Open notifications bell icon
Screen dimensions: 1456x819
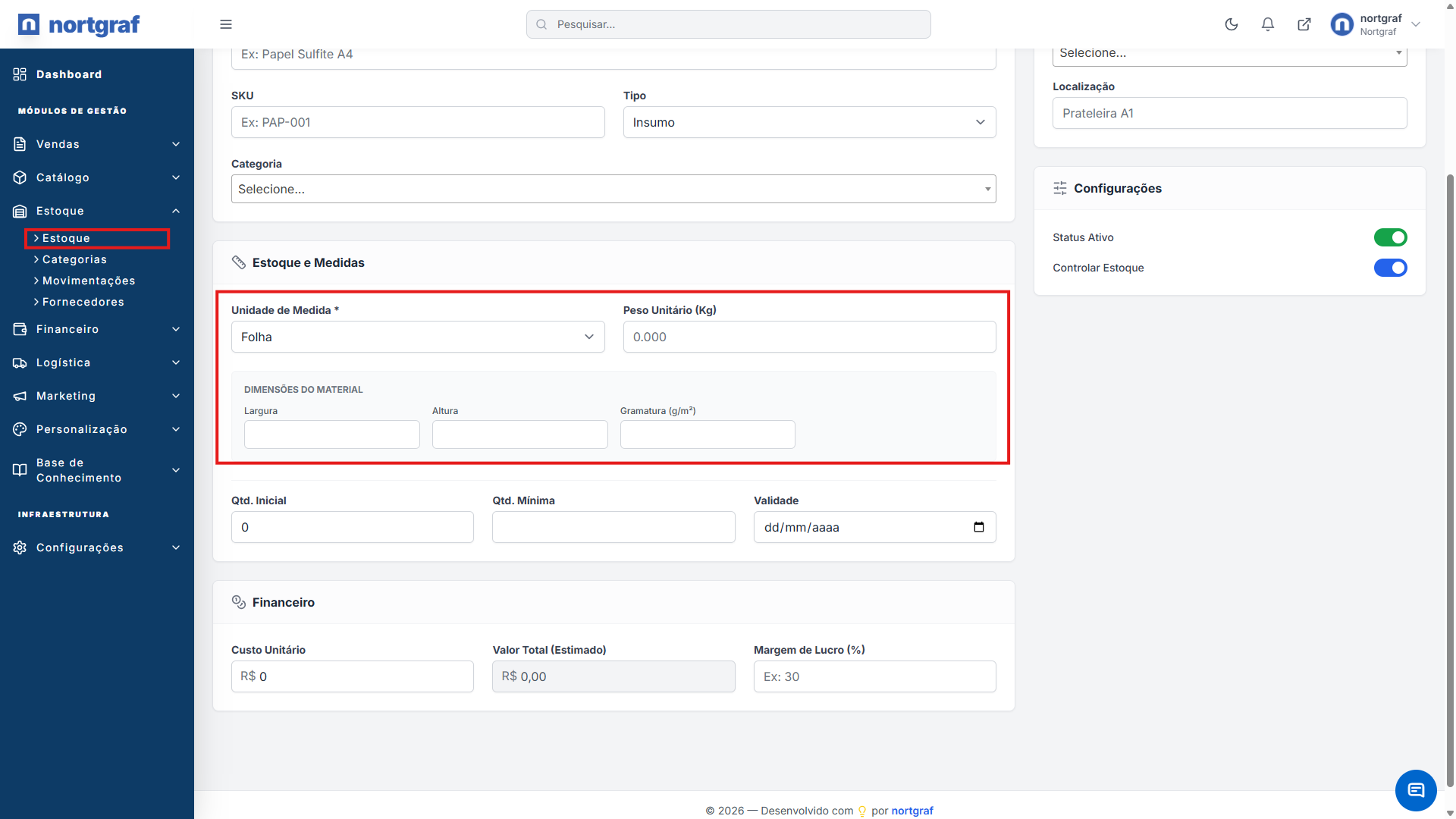click(1268, 24)
